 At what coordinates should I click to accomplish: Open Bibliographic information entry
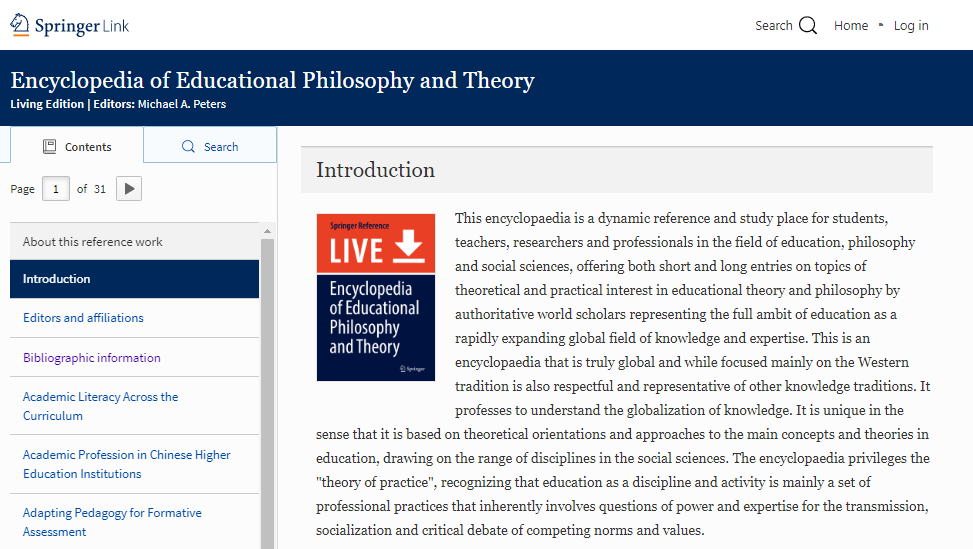click(92, 357)
